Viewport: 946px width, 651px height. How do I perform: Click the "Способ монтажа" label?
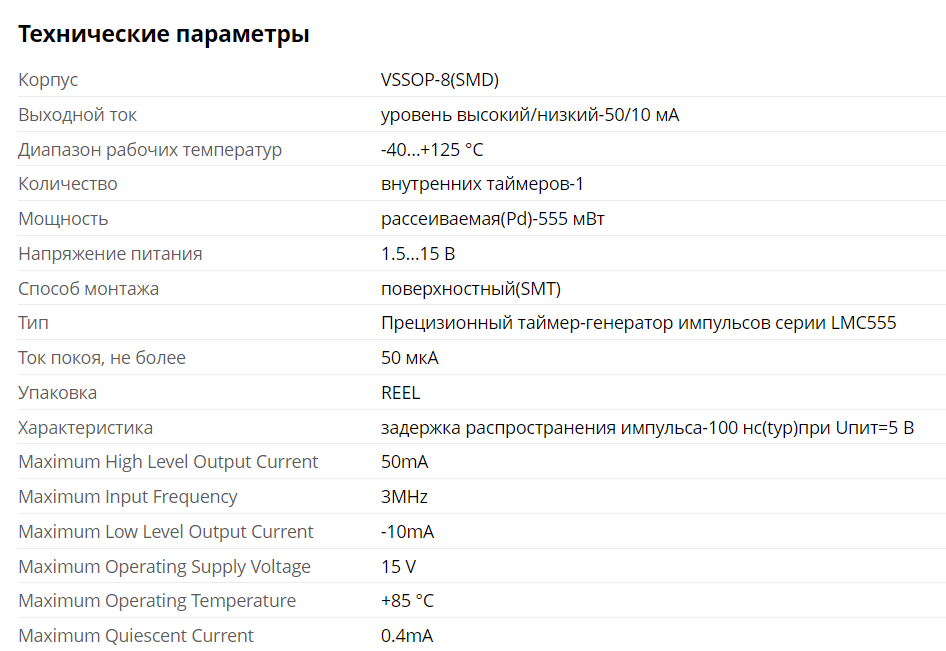(x=88, y=289)
